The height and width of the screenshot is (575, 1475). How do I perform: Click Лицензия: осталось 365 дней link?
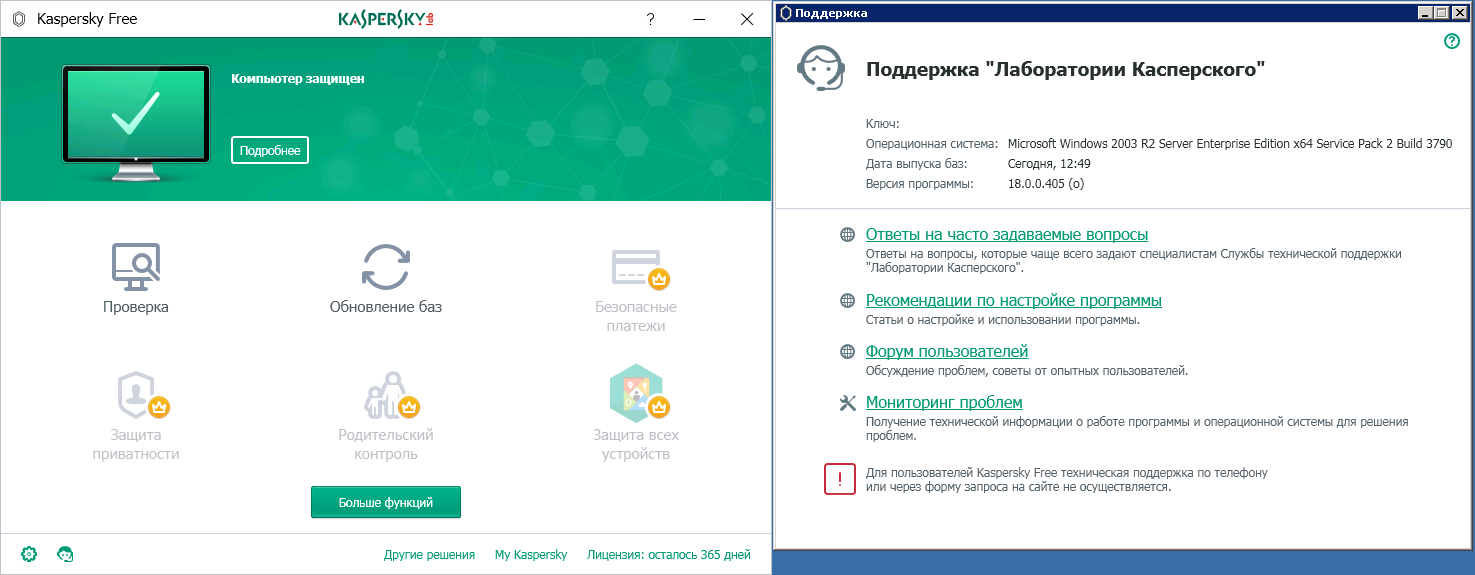668,555
